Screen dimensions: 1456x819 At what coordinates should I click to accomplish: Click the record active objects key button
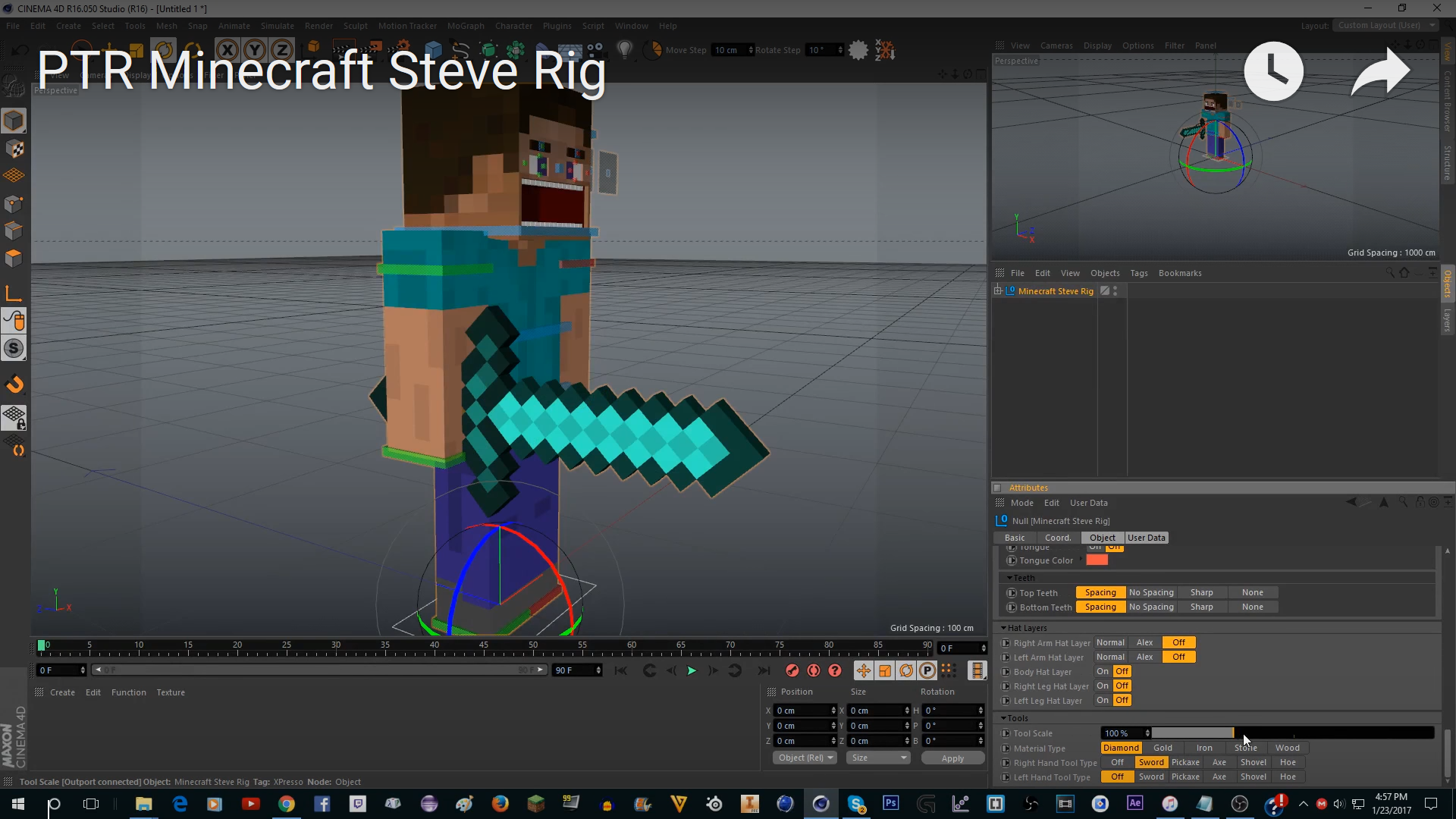tap(792, 670)
